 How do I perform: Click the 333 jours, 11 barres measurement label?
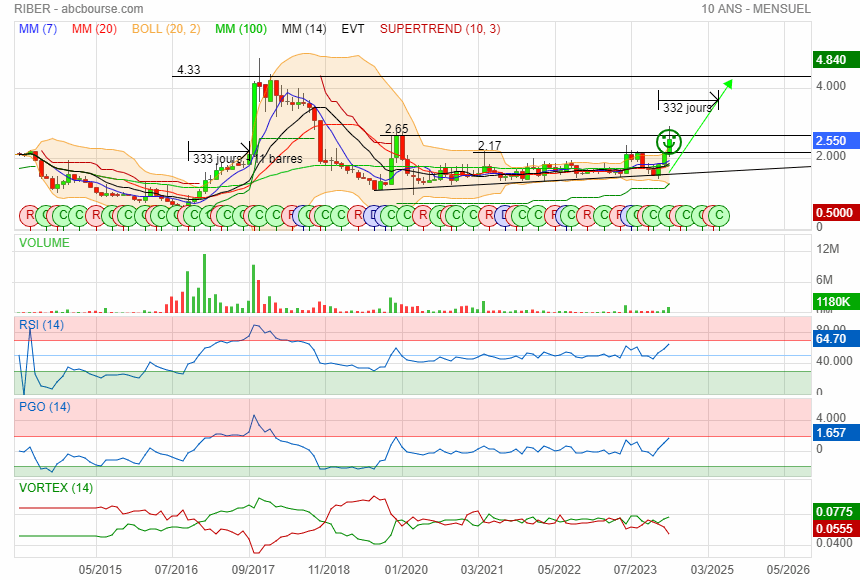coord(248,159)
